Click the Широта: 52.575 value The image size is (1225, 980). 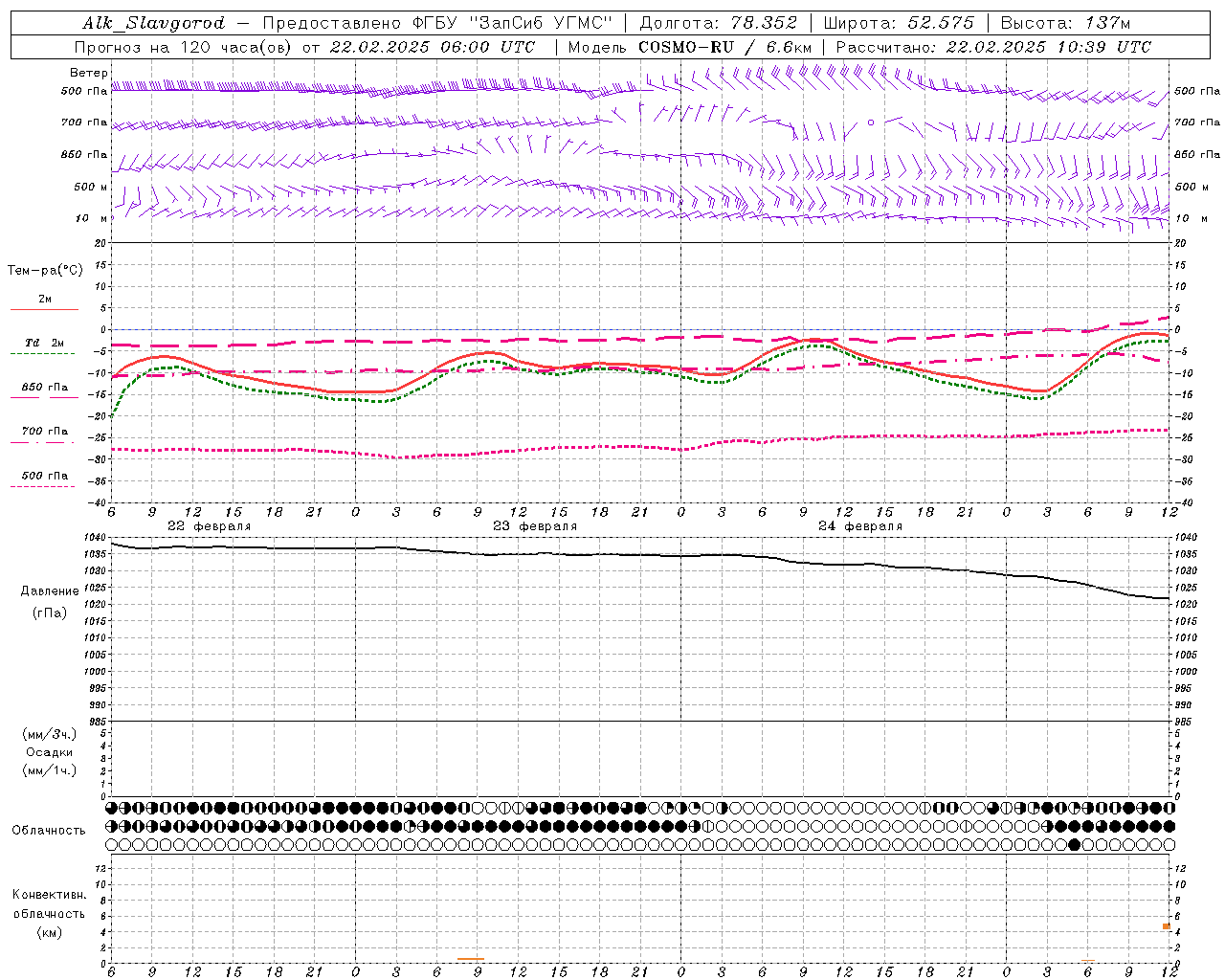coord(899,23)
